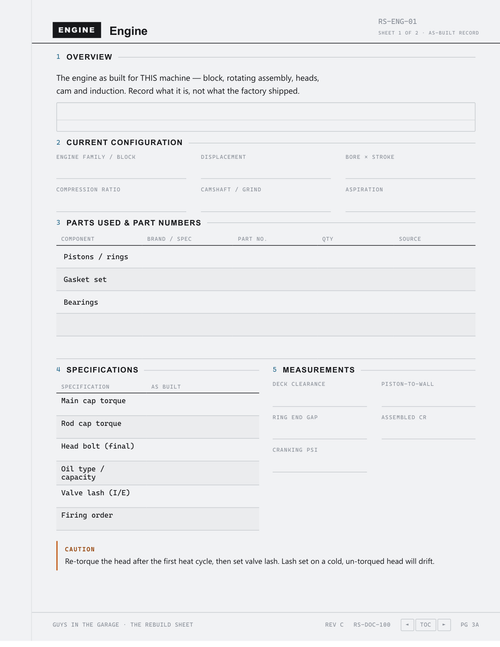Screen dimensions: 500x647
Task: Go to the next page arrow
Action: click(x=444, y=624)
